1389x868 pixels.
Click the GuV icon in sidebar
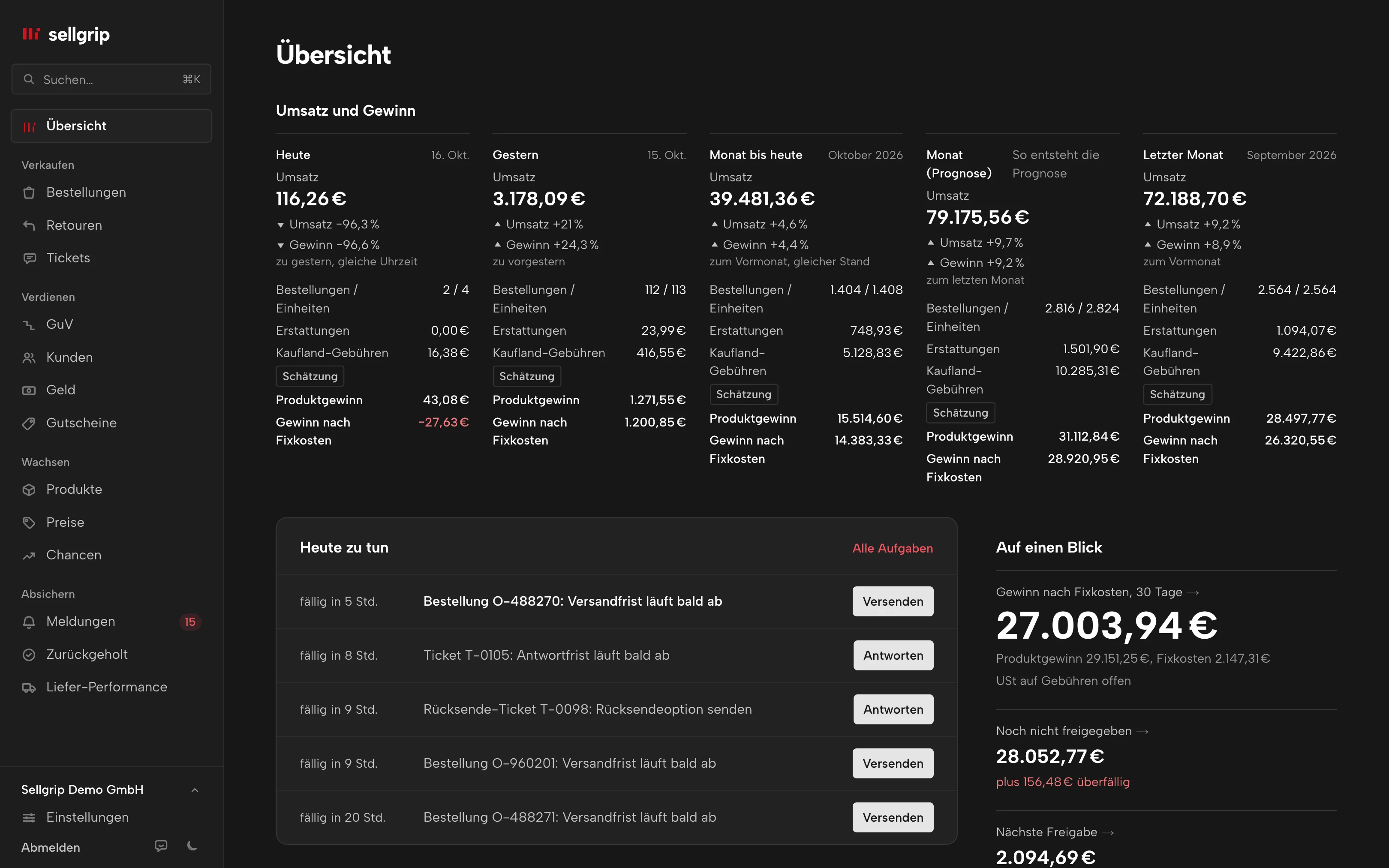click(x=29, y=325)
